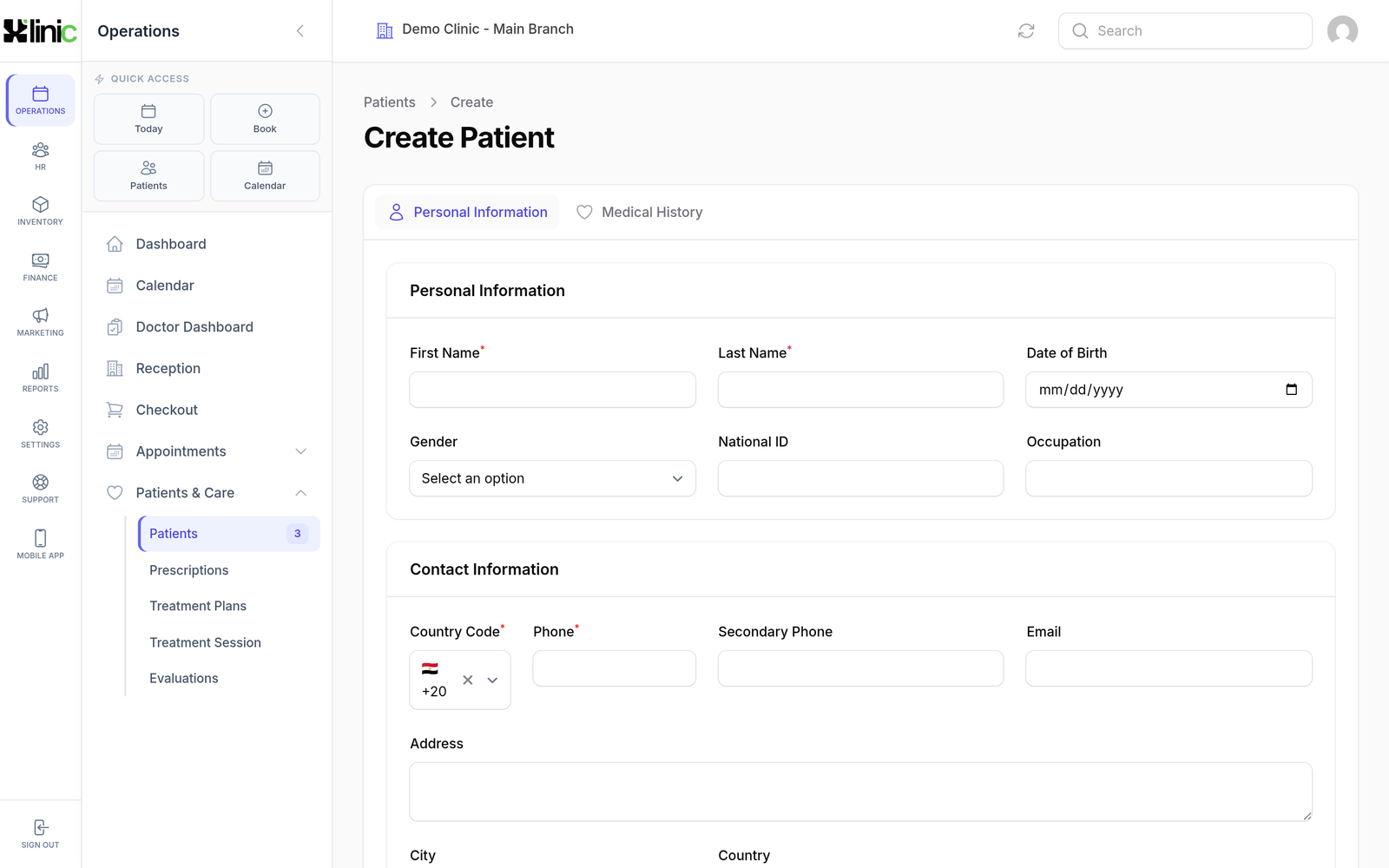Open the Support lifebuoy icon

[x=40, y=489]
